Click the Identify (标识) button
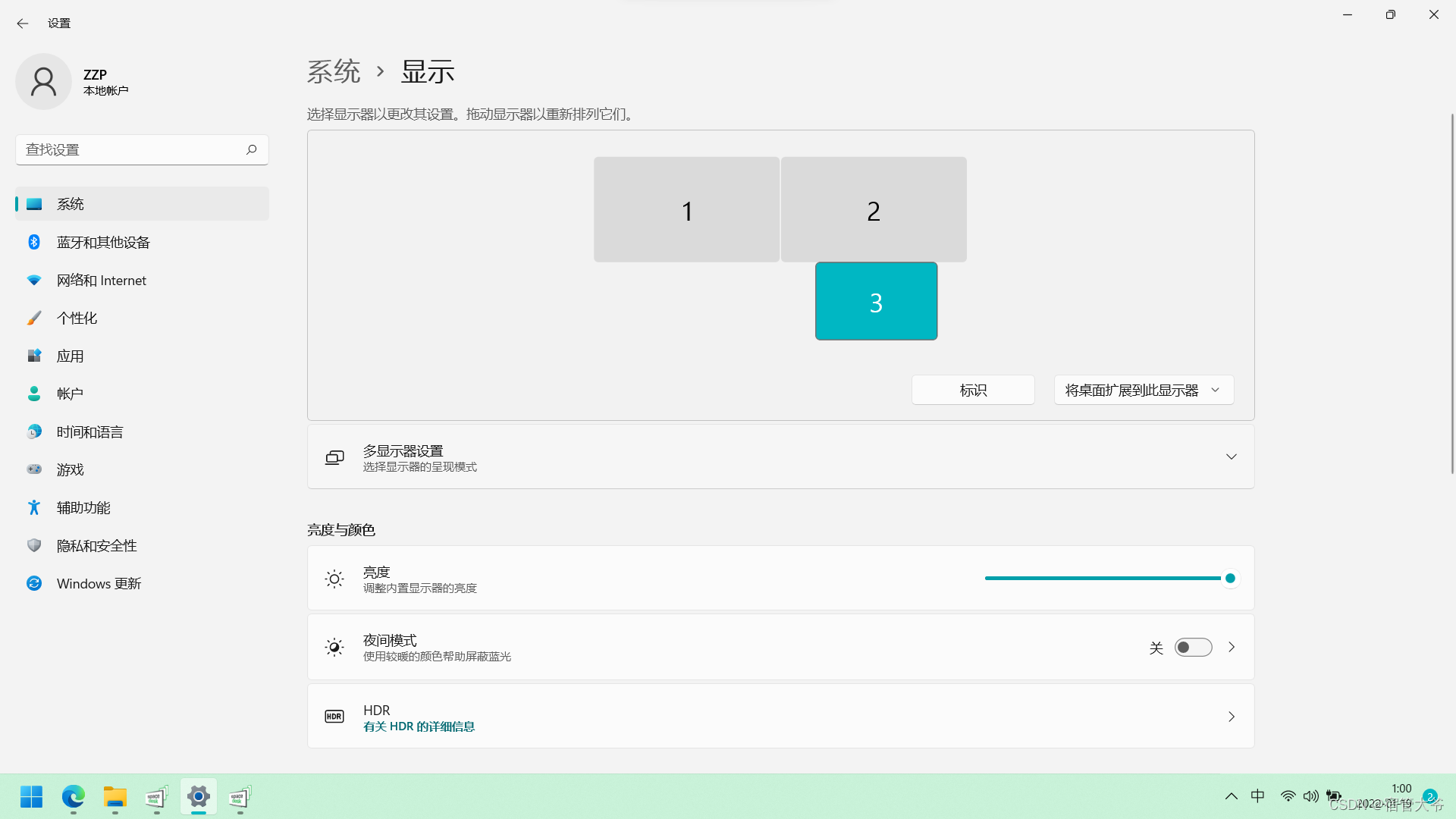 973,390
